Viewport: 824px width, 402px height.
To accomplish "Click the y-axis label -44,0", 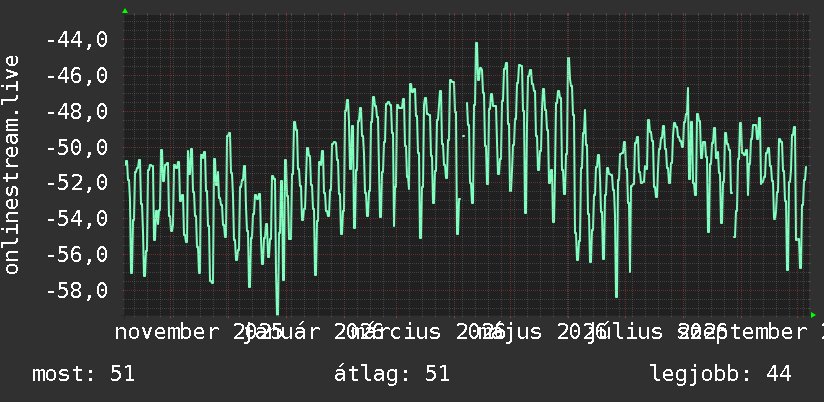I will point(77,39).
